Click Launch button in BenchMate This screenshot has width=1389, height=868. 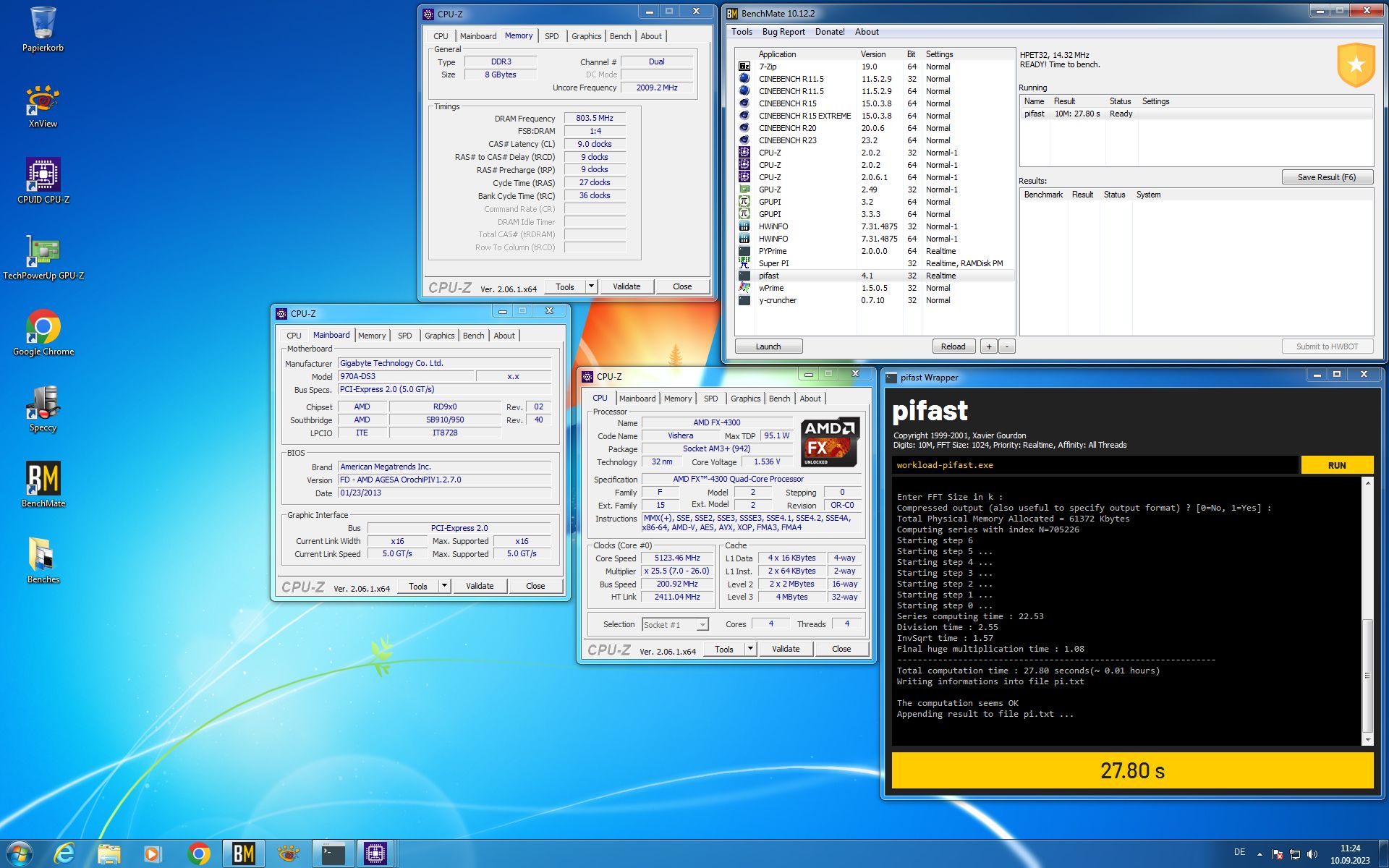pos(768,346)
